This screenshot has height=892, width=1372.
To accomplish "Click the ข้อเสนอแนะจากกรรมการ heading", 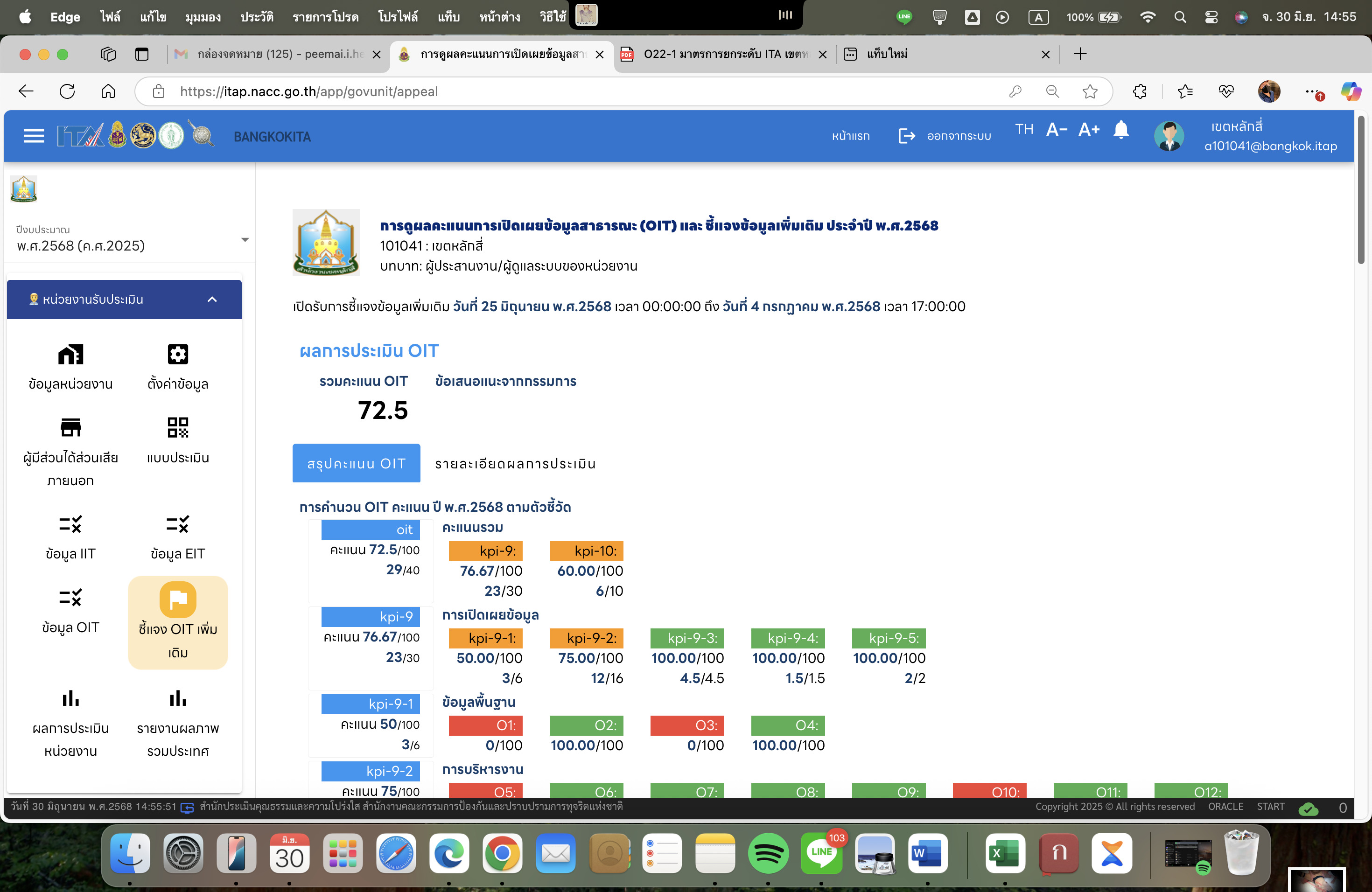I will [x=505, y=381].
